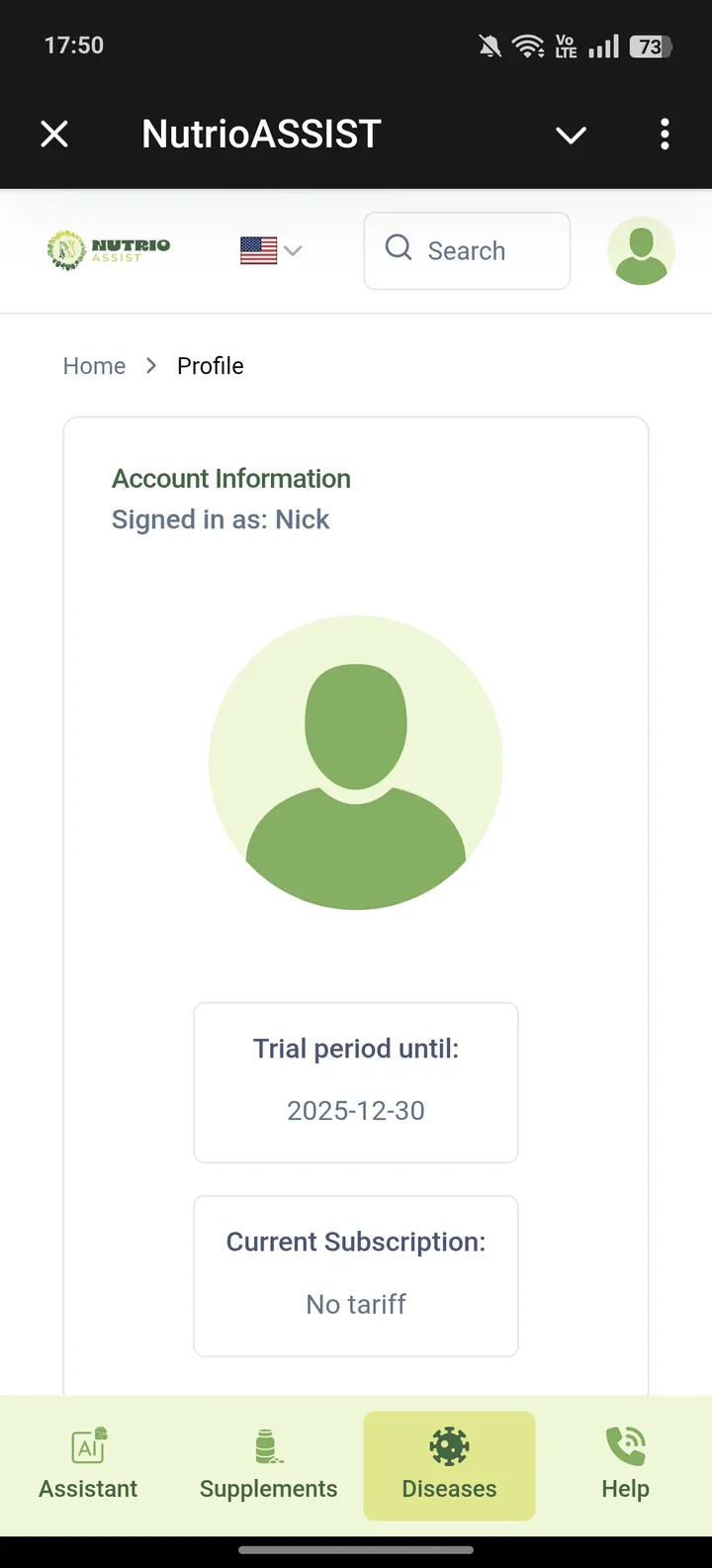Click the large profile picture
The width and height of the screenshot is (712, 1568).
(356, 763)
